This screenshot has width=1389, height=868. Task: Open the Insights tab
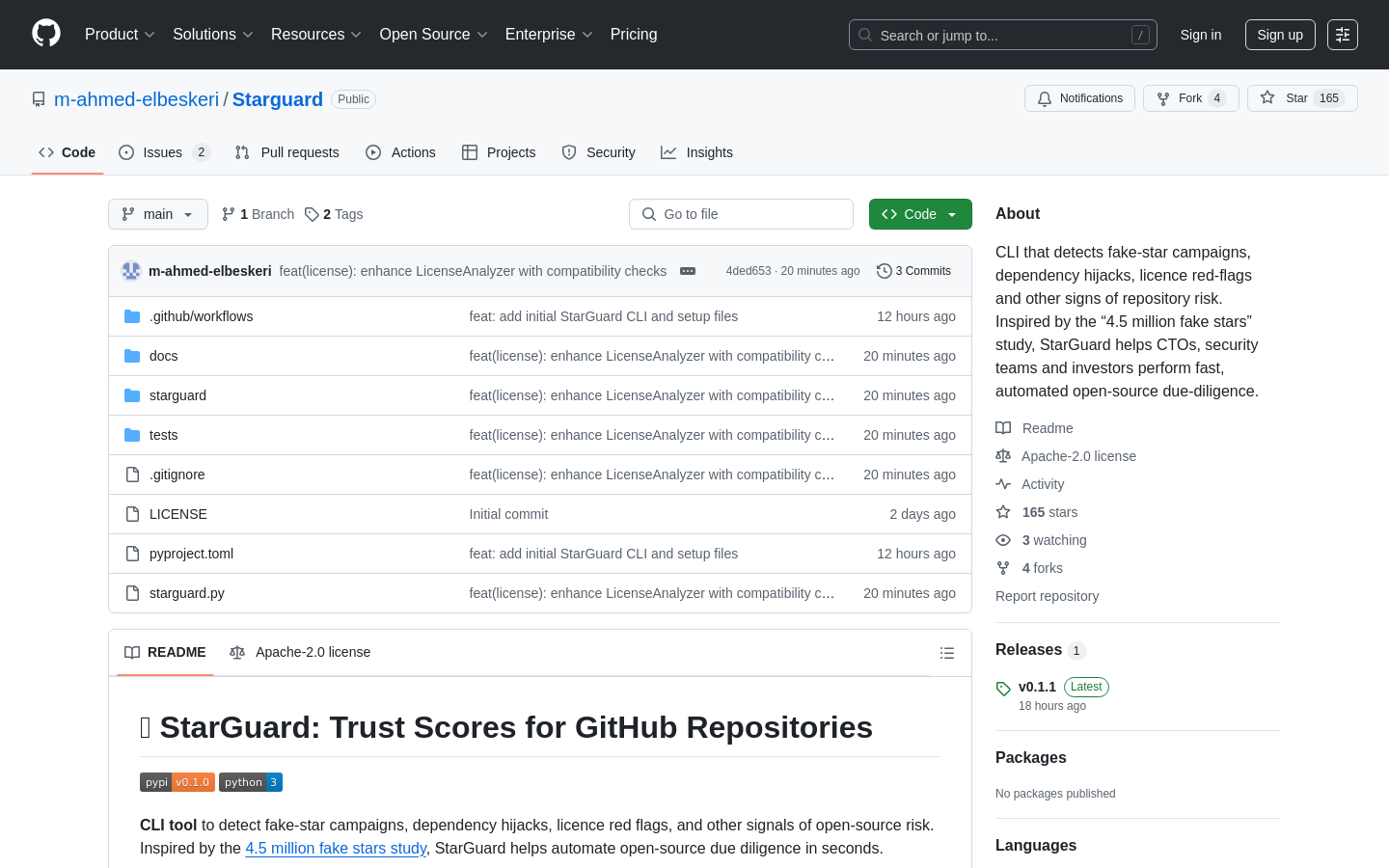(697, 152)
